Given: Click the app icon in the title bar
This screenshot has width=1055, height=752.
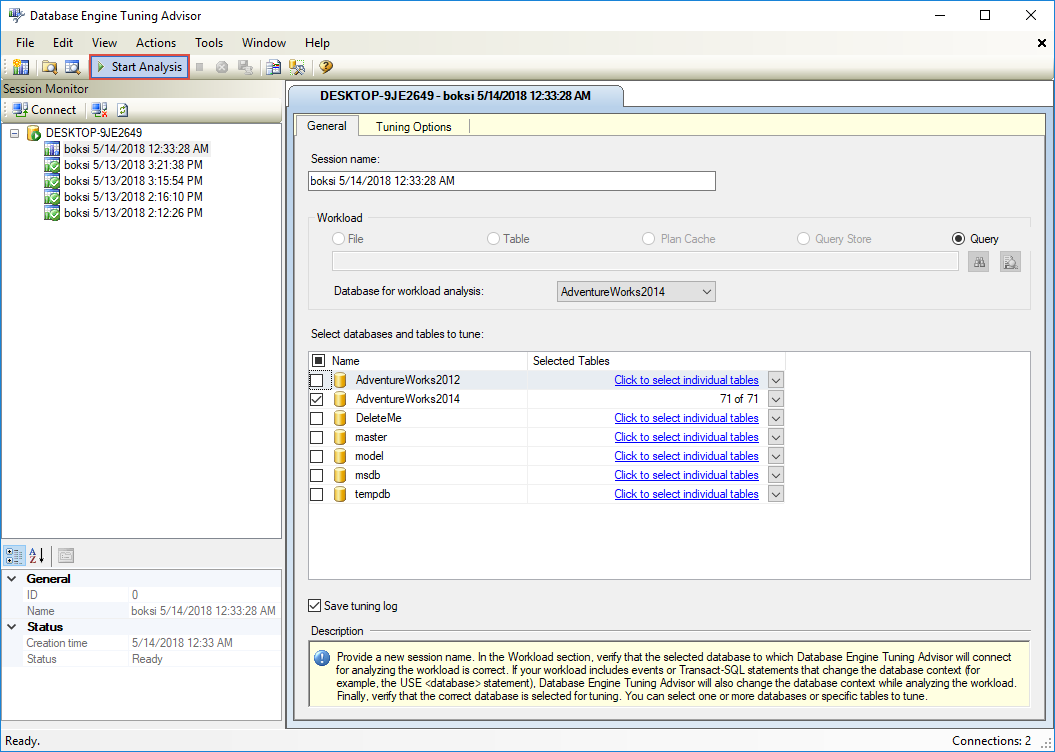Looking at the screenshot, I should [16, 15].
